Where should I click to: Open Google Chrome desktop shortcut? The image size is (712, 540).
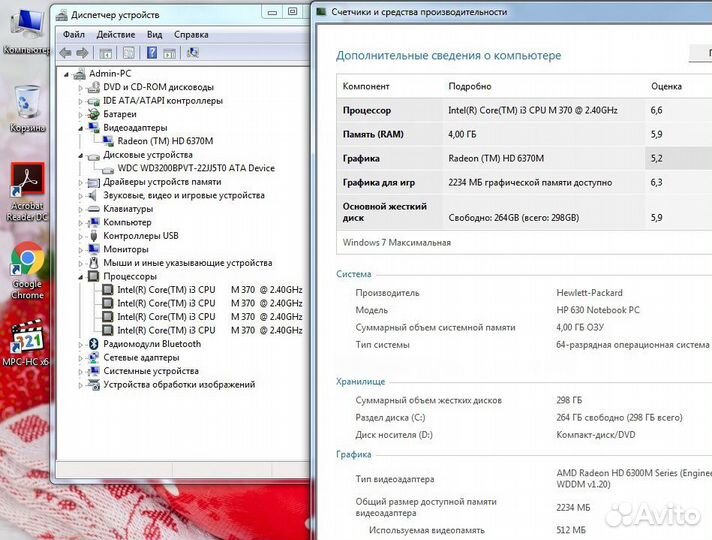27,271
